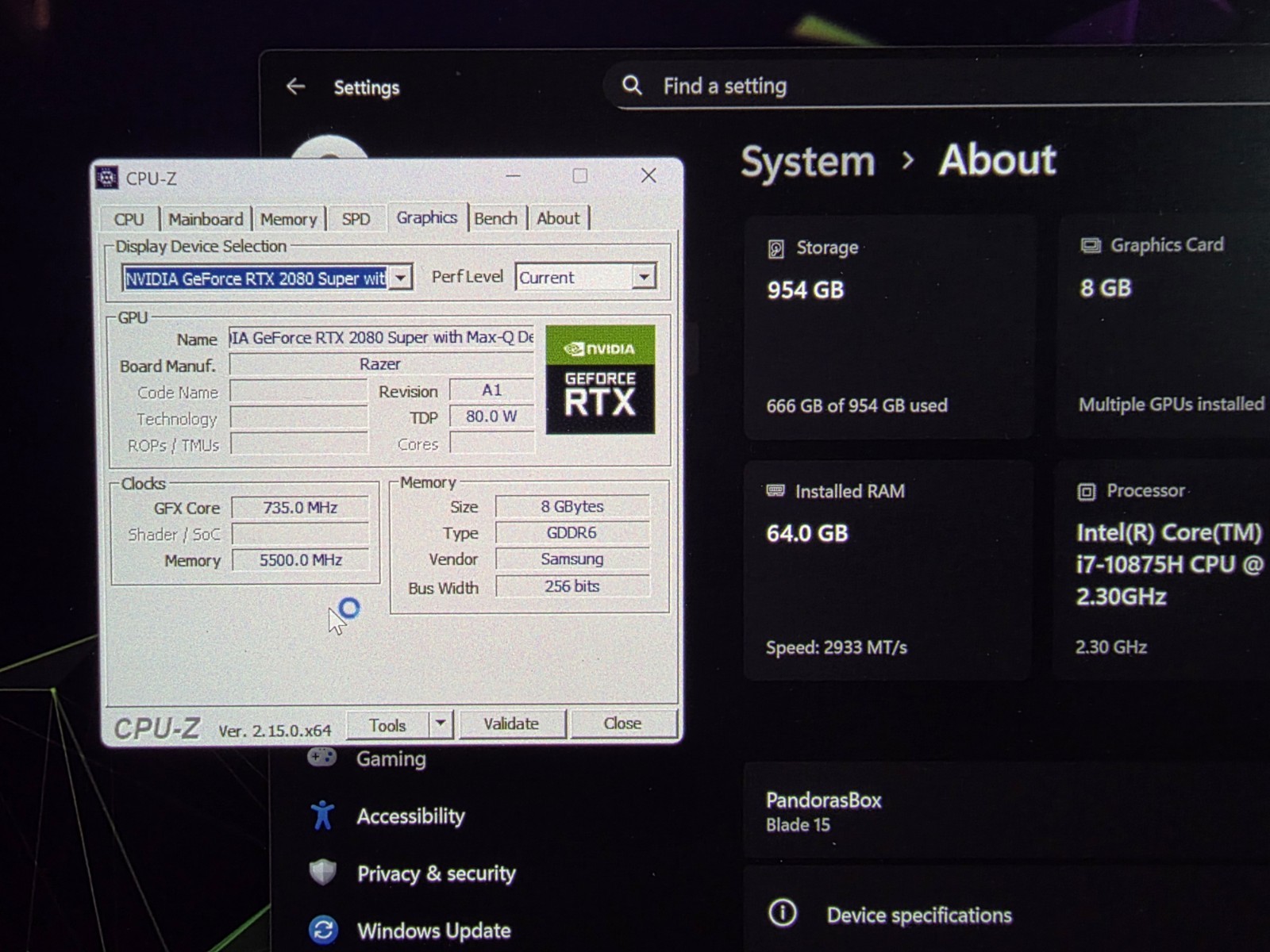
Task: Click the Memory clock 5500.0 MHz value
Action: coord(300,560)
